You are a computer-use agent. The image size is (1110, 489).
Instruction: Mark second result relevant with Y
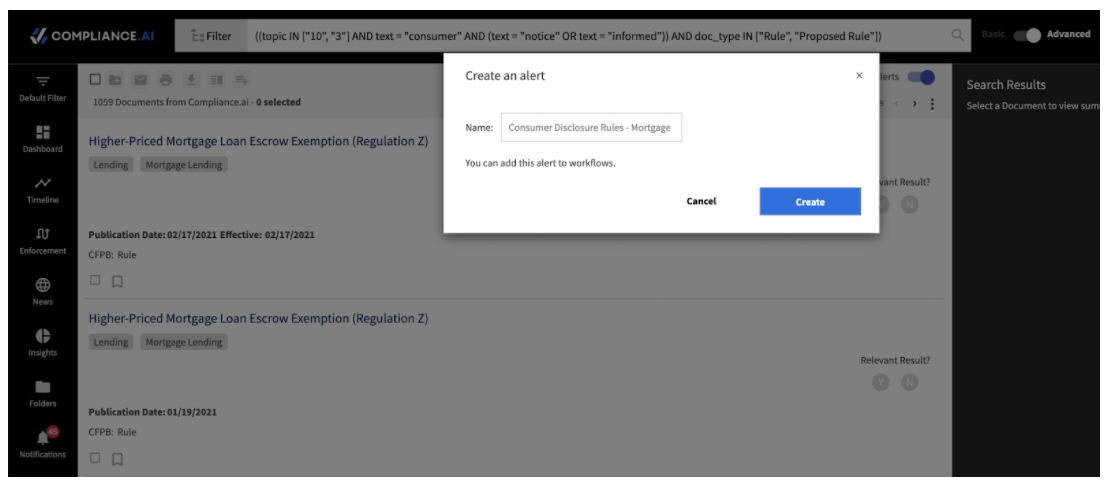coord(881,382)
